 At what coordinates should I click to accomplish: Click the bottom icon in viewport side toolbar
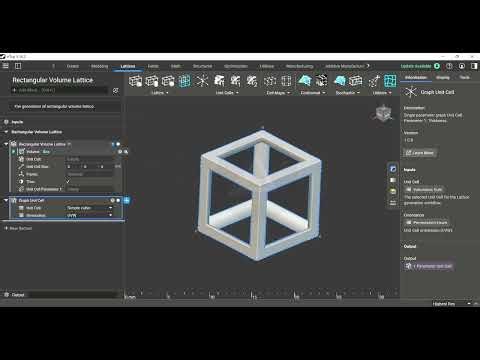393,202
